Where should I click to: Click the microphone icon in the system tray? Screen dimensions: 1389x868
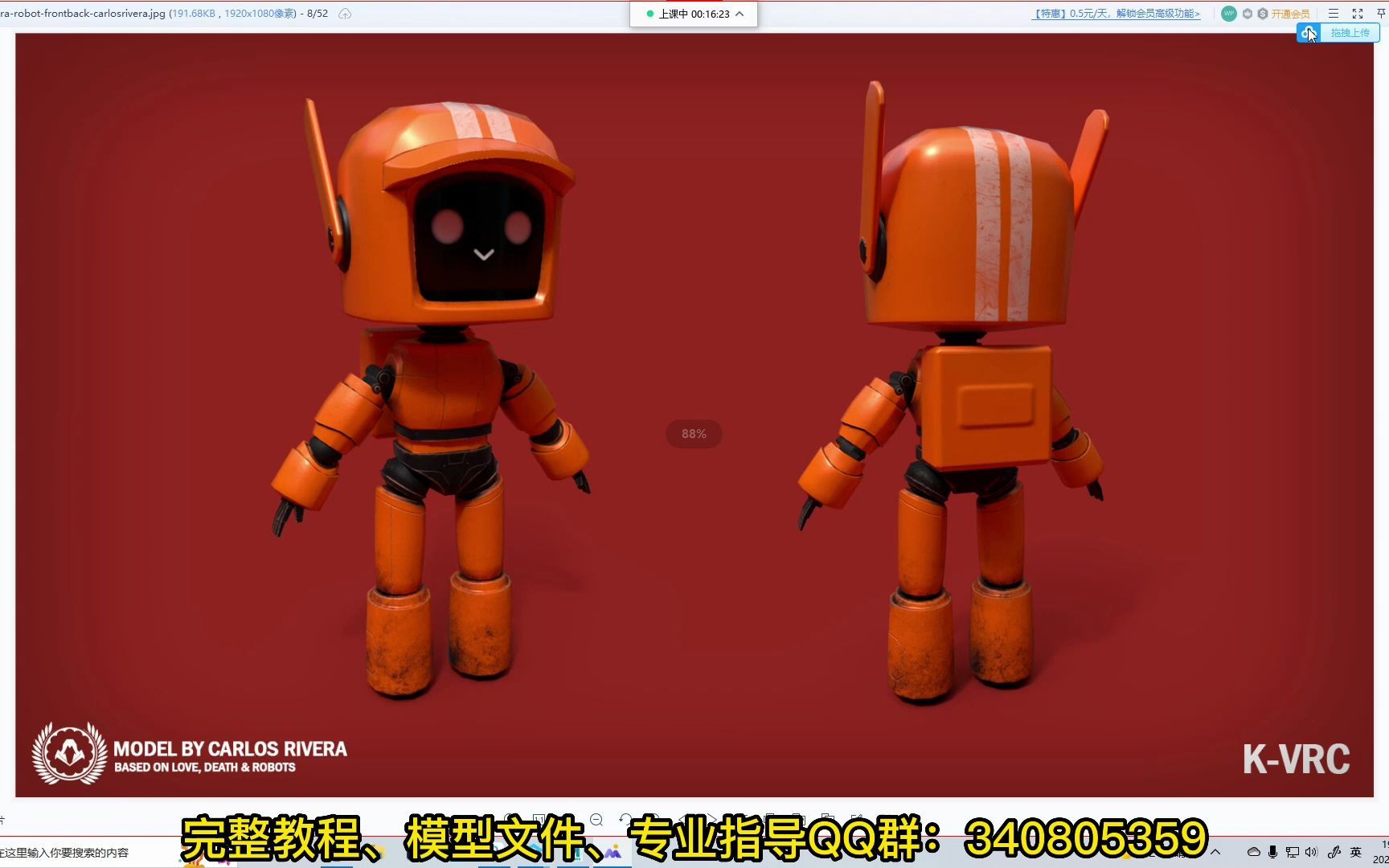(x=1272, y=852)
